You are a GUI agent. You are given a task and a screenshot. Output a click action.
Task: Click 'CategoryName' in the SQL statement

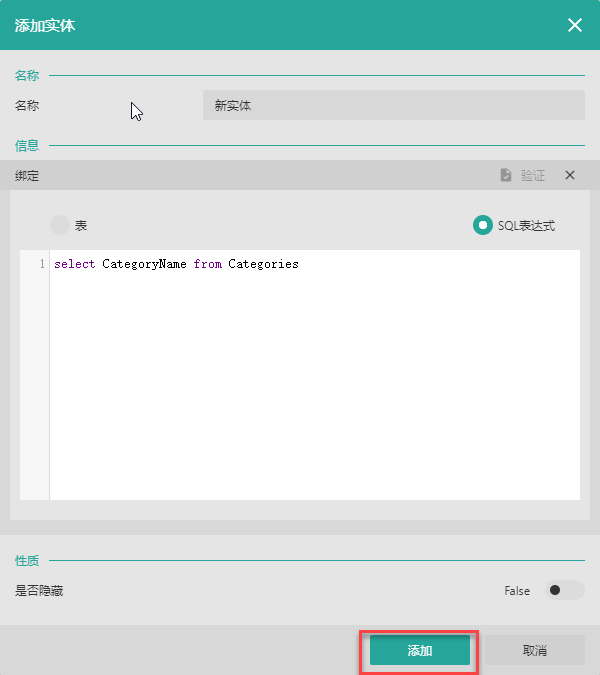point(144,264)
